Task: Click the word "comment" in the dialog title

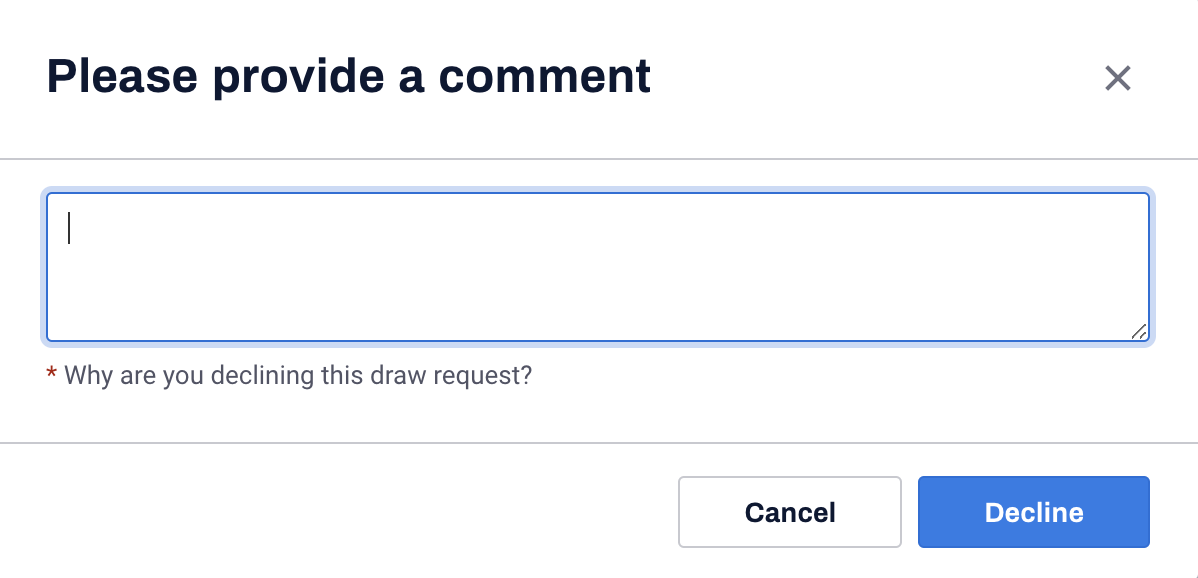Action: pos(544,76)
